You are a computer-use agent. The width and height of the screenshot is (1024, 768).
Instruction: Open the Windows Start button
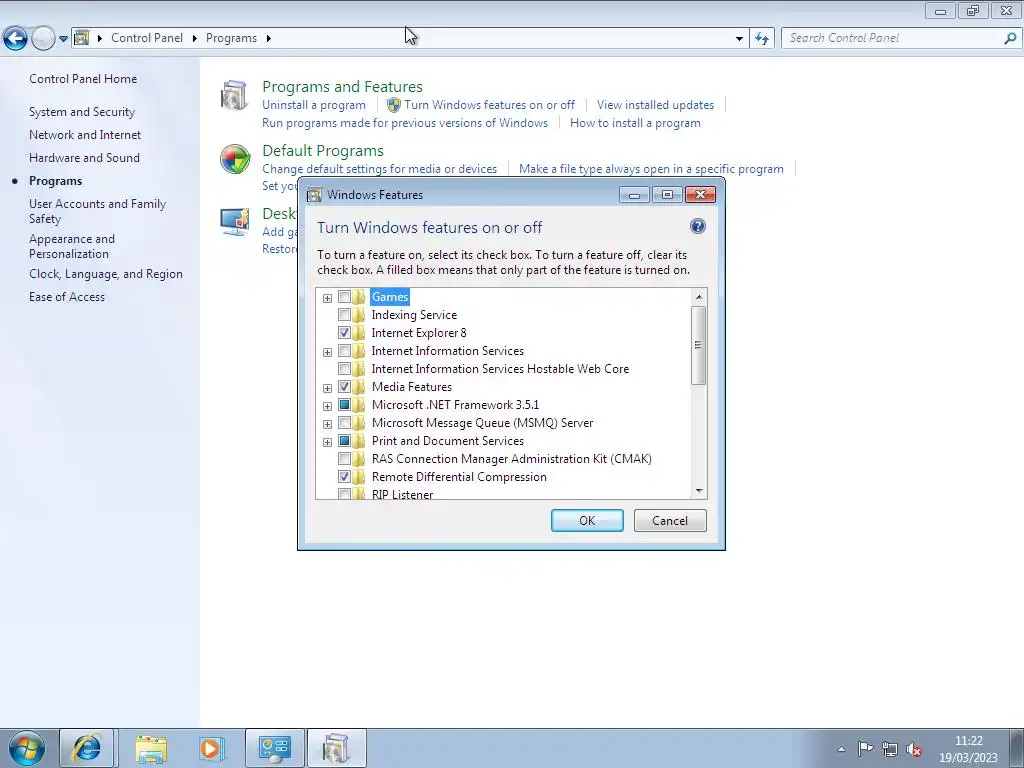pyautogui.click(x=26, y=748)
